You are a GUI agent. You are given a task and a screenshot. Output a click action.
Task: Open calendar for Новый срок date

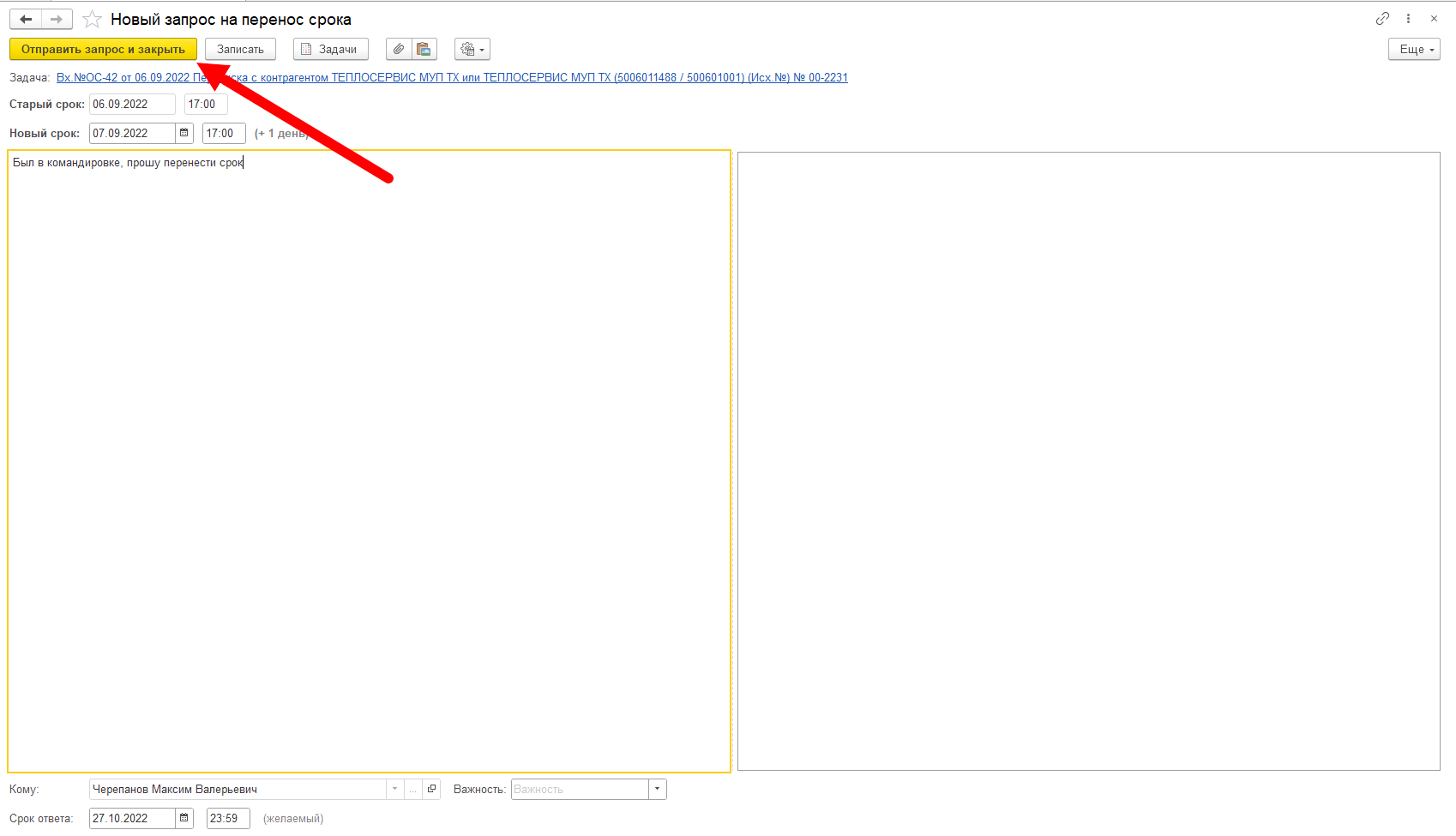tap(184, 133)
